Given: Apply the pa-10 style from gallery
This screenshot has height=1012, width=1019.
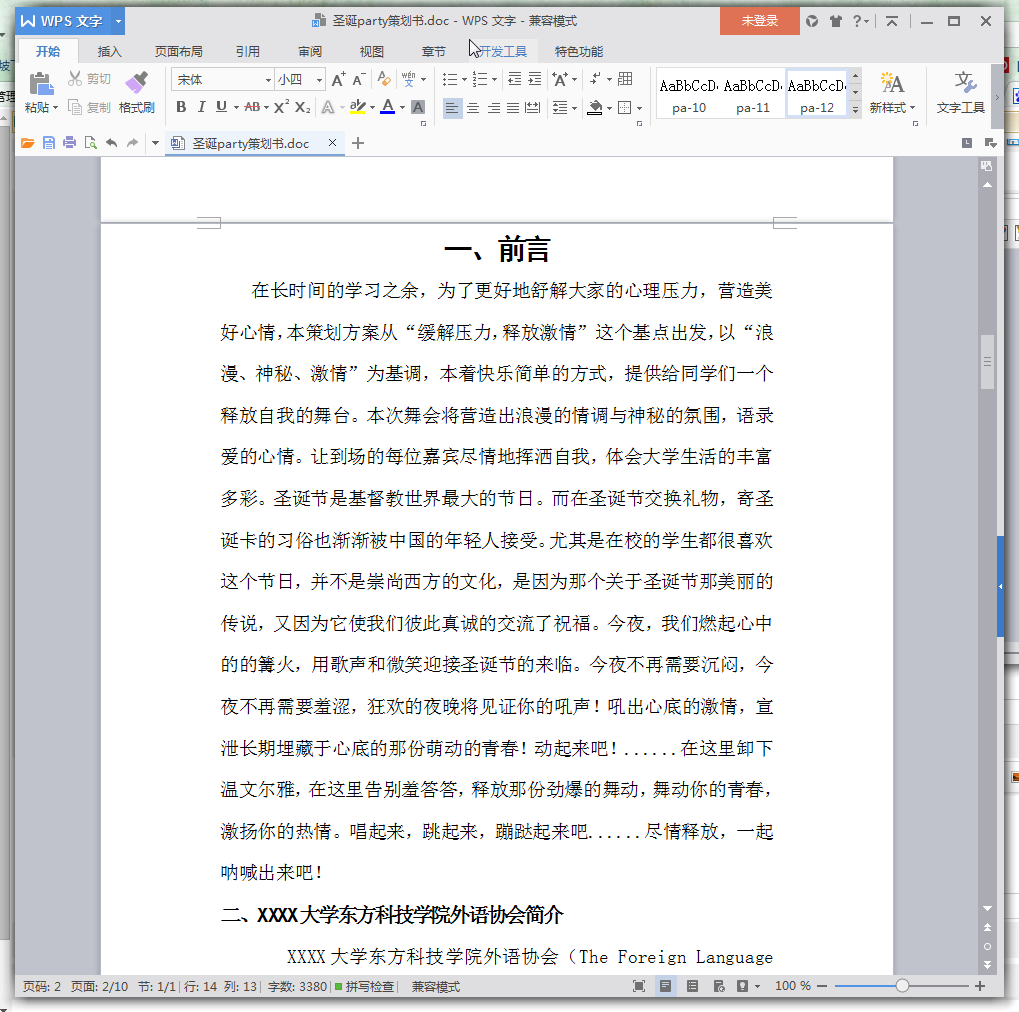Looking at the screenshot, I should 688,93.
